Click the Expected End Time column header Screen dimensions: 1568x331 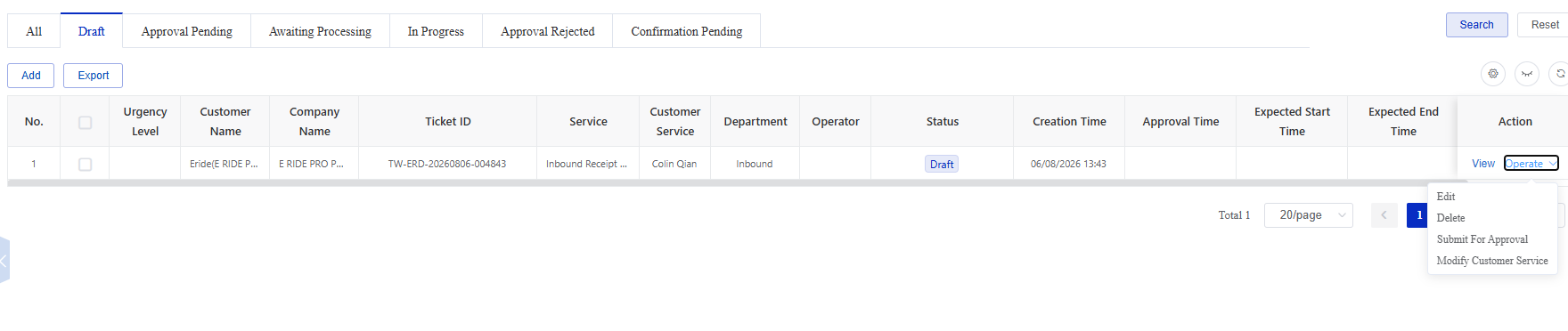1403,122
